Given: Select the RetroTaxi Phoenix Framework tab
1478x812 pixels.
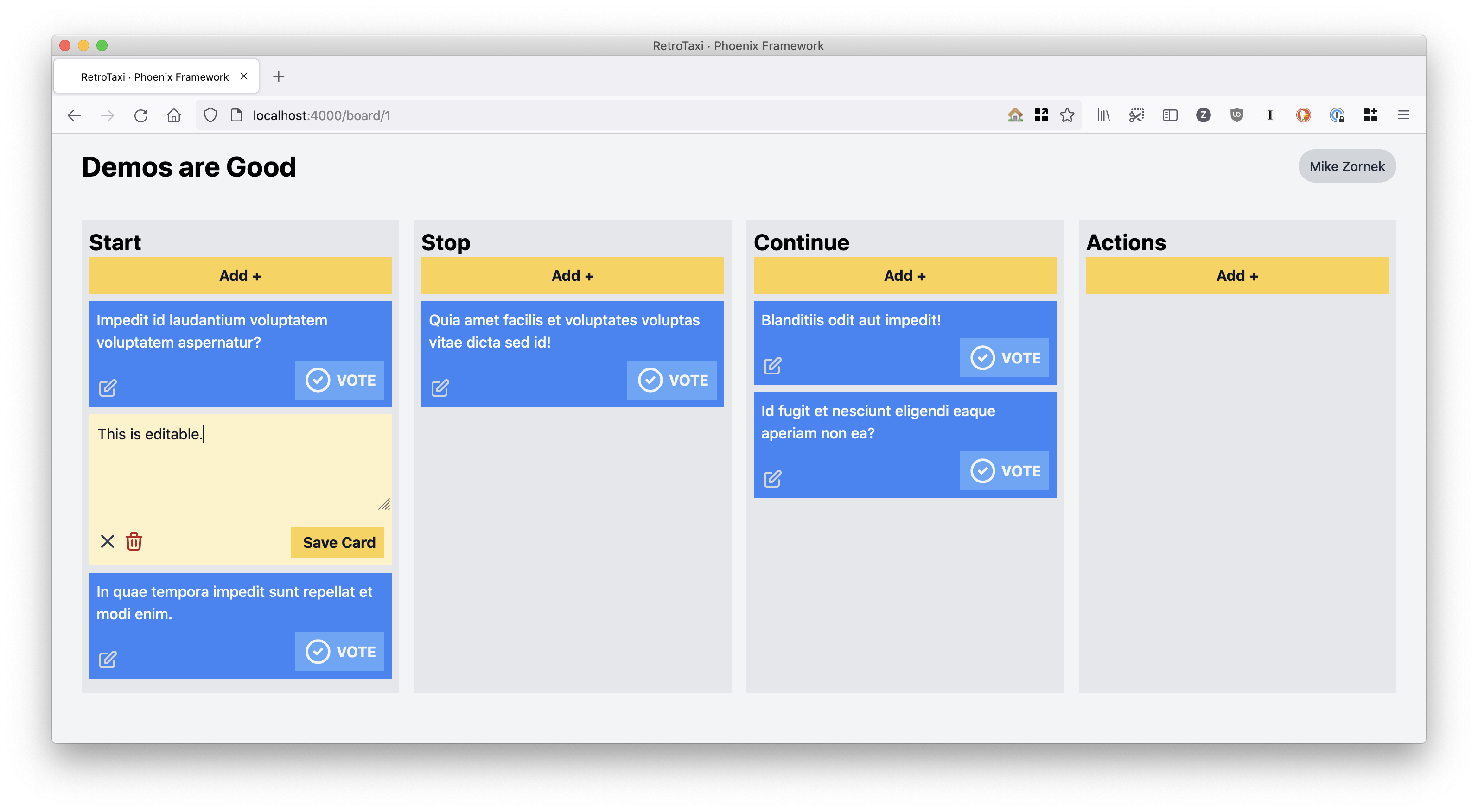Looking at the screenshot, I should (155, 77).
